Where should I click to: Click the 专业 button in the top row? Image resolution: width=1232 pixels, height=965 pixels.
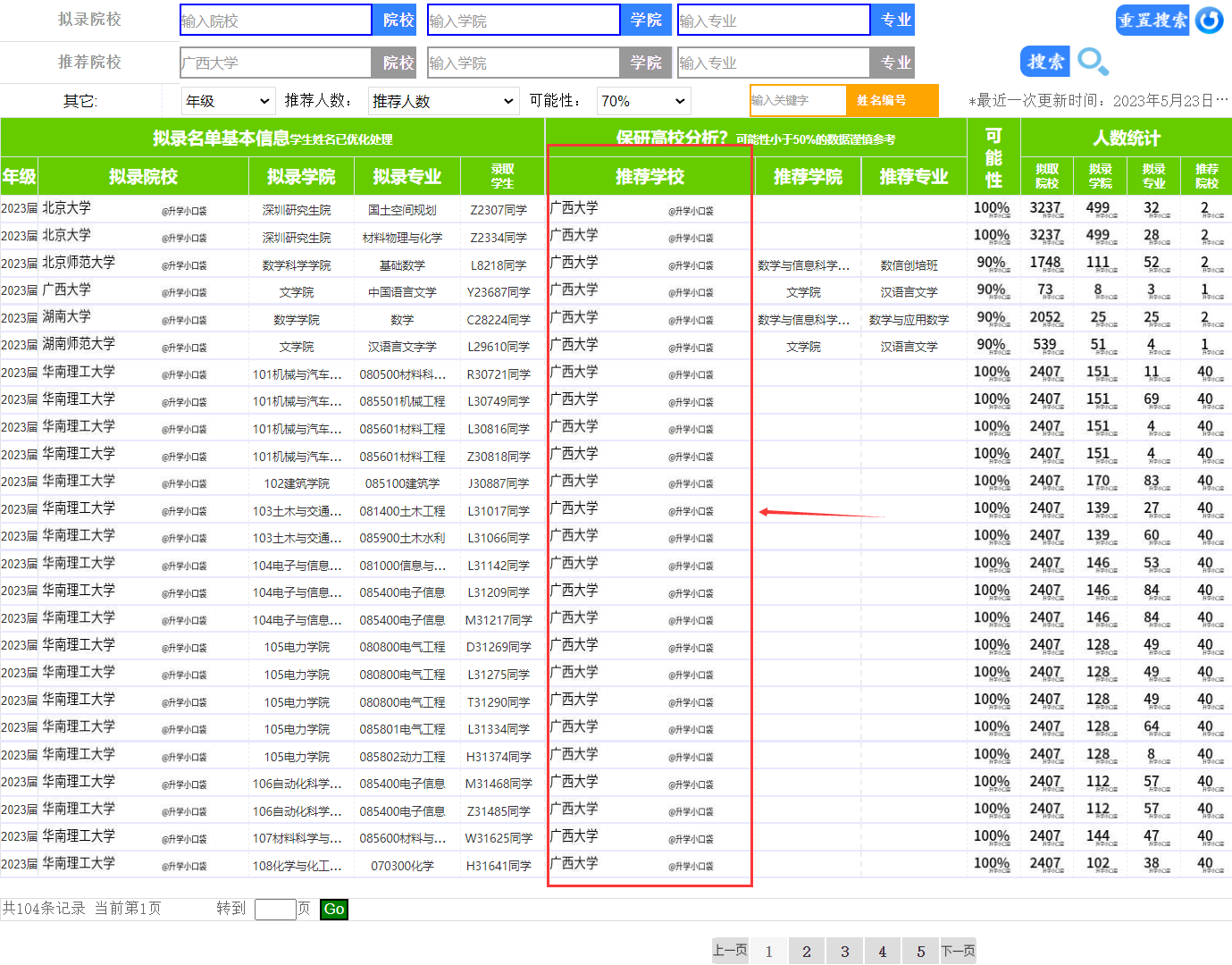[893, 20]
